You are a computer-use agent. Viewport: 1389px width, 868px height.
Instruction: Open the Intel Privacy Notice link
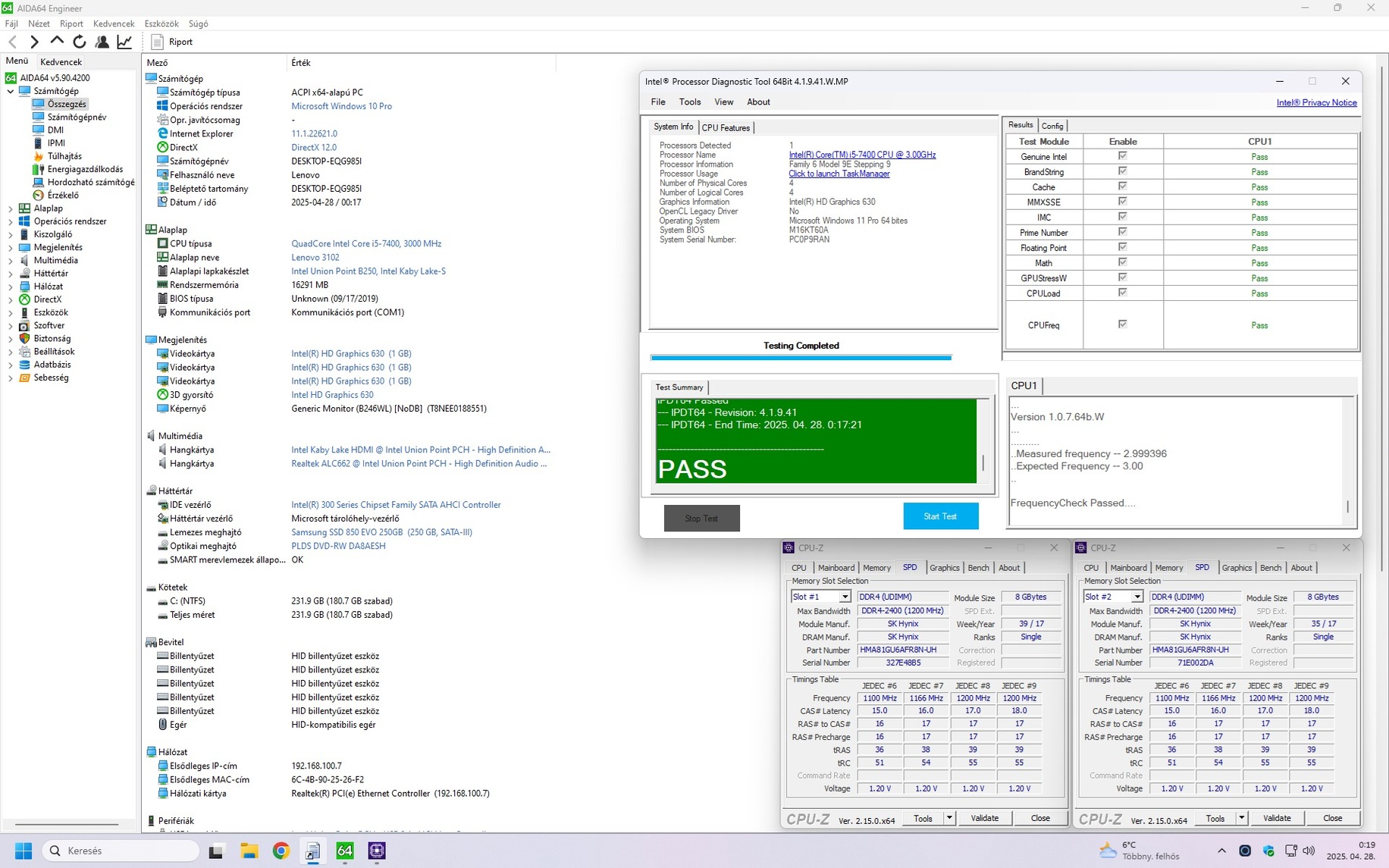1316,102
